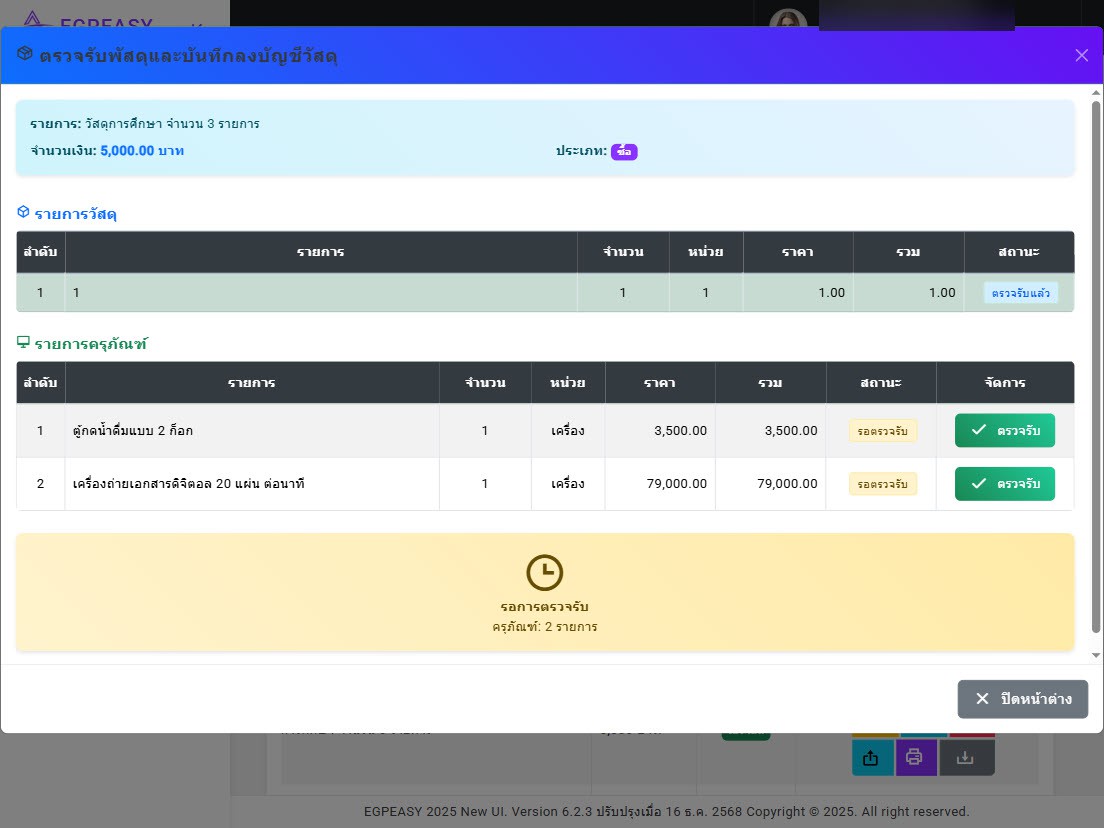This screenshot has height=828, width=1104.
Task: Click the รอตรวจรับ badge for the water dispenser
Action: pos(882,431)
